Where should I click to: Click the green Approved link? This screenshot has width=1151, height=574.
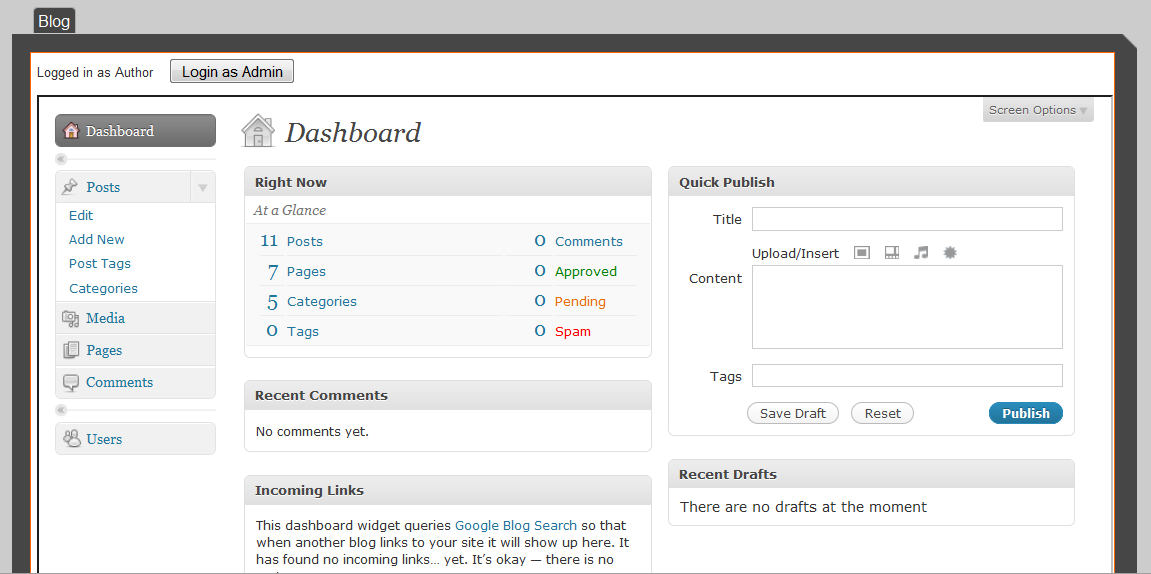pyautogui.click(x=586, y=272)
